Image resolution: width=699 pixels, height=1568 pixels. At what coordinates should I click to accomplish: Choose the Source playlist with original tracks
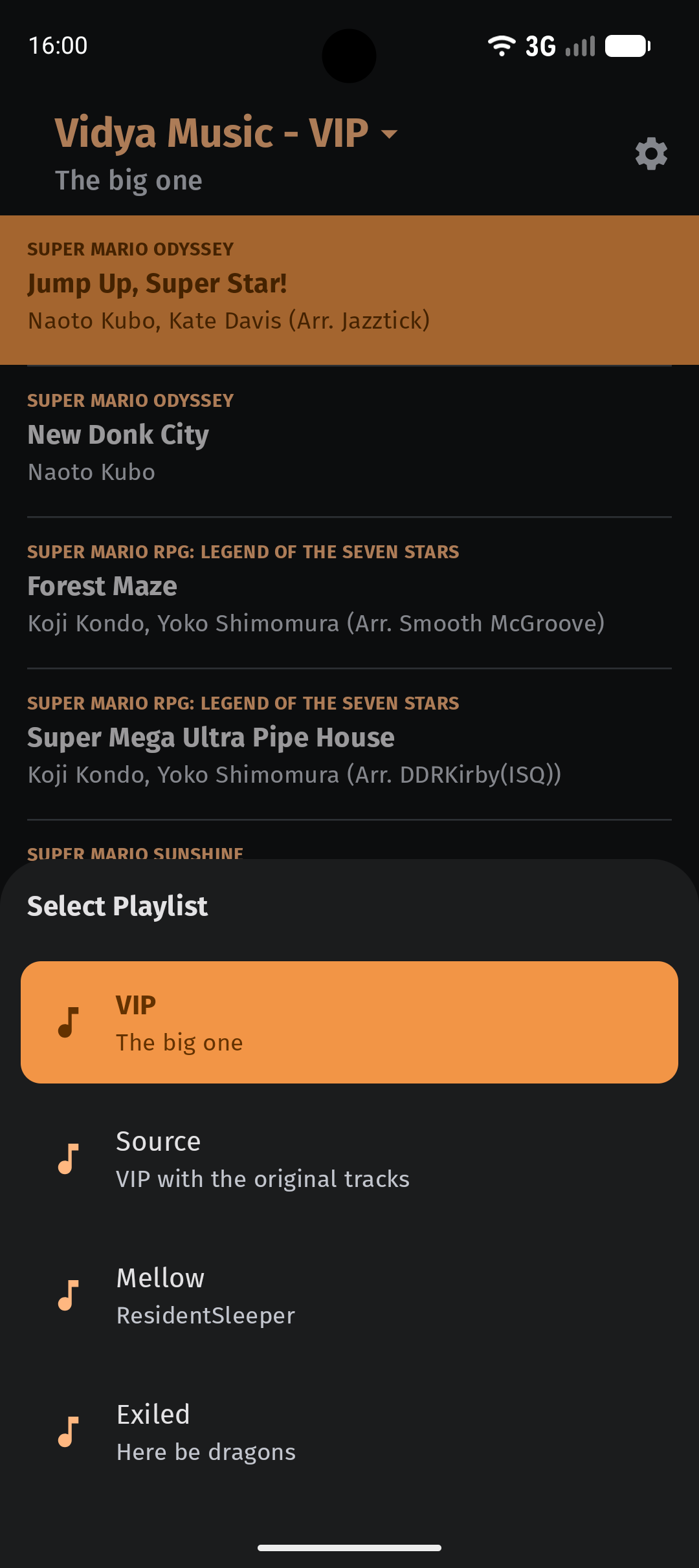point(349,1159)
